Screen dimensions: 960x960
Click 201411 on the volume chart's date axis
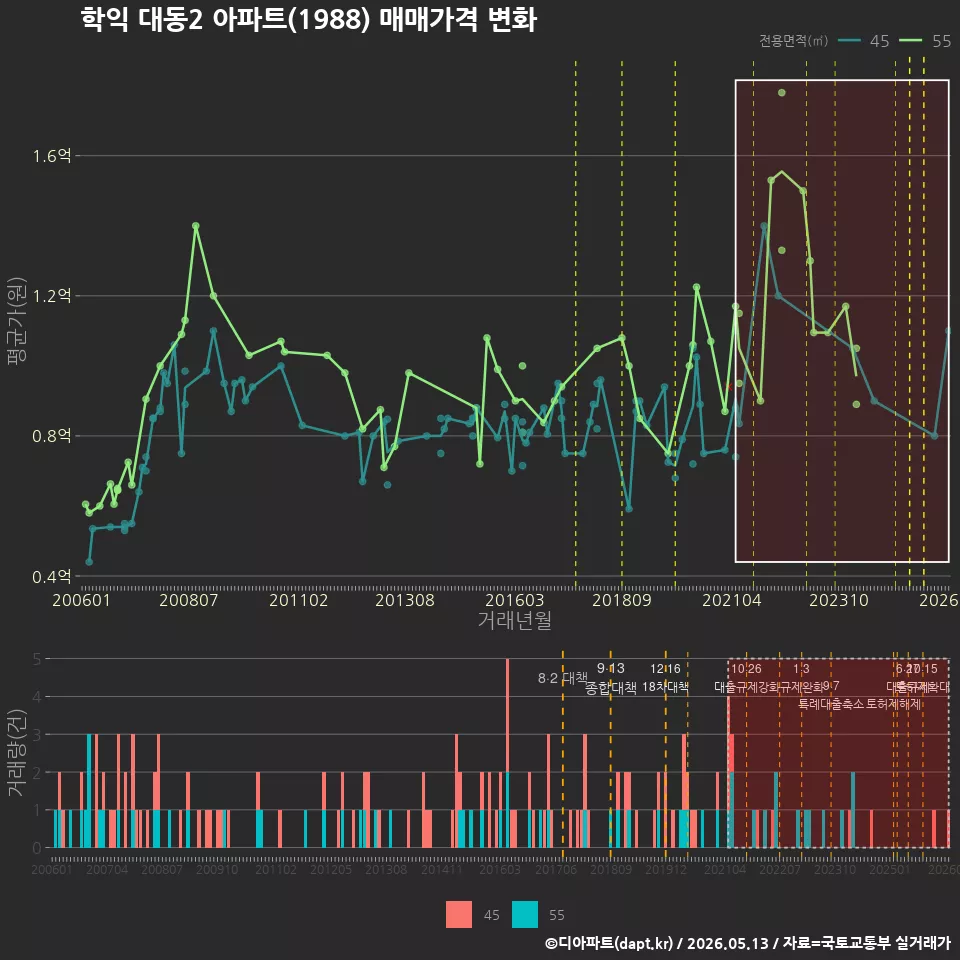coord(441,869)
